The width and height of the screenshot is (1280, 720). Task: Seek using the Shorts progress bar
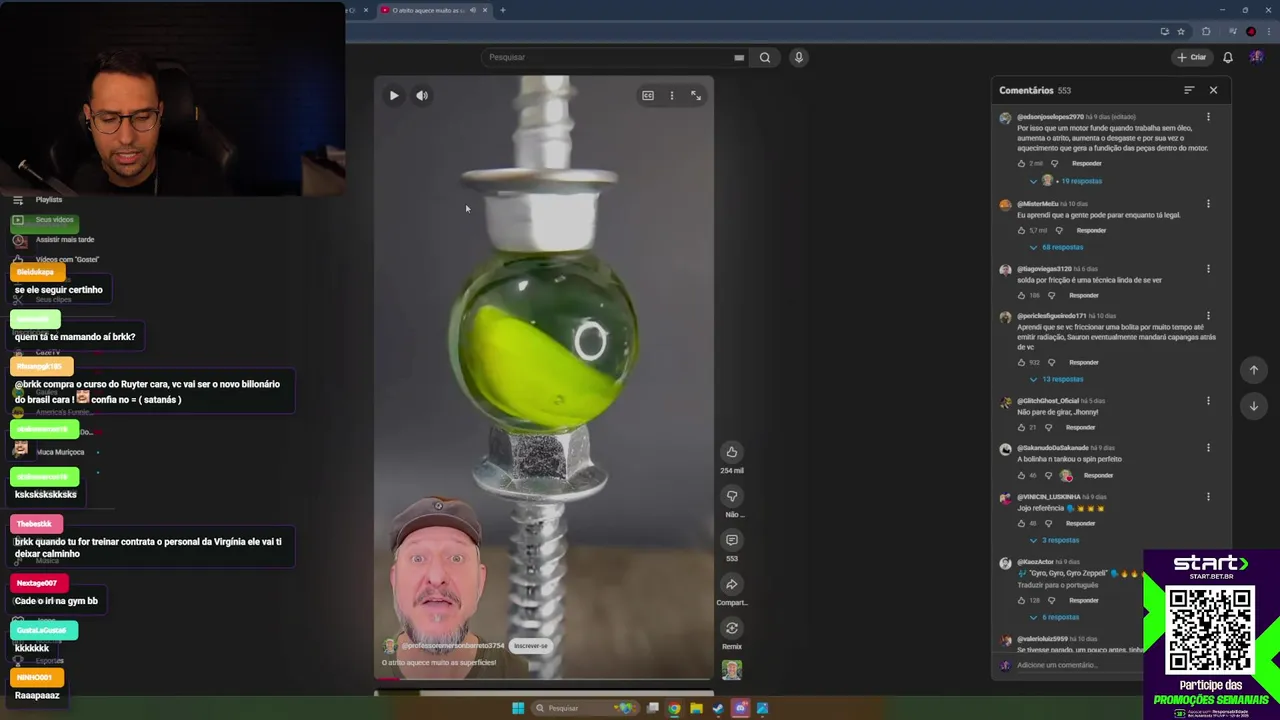[x=544, y=681]
